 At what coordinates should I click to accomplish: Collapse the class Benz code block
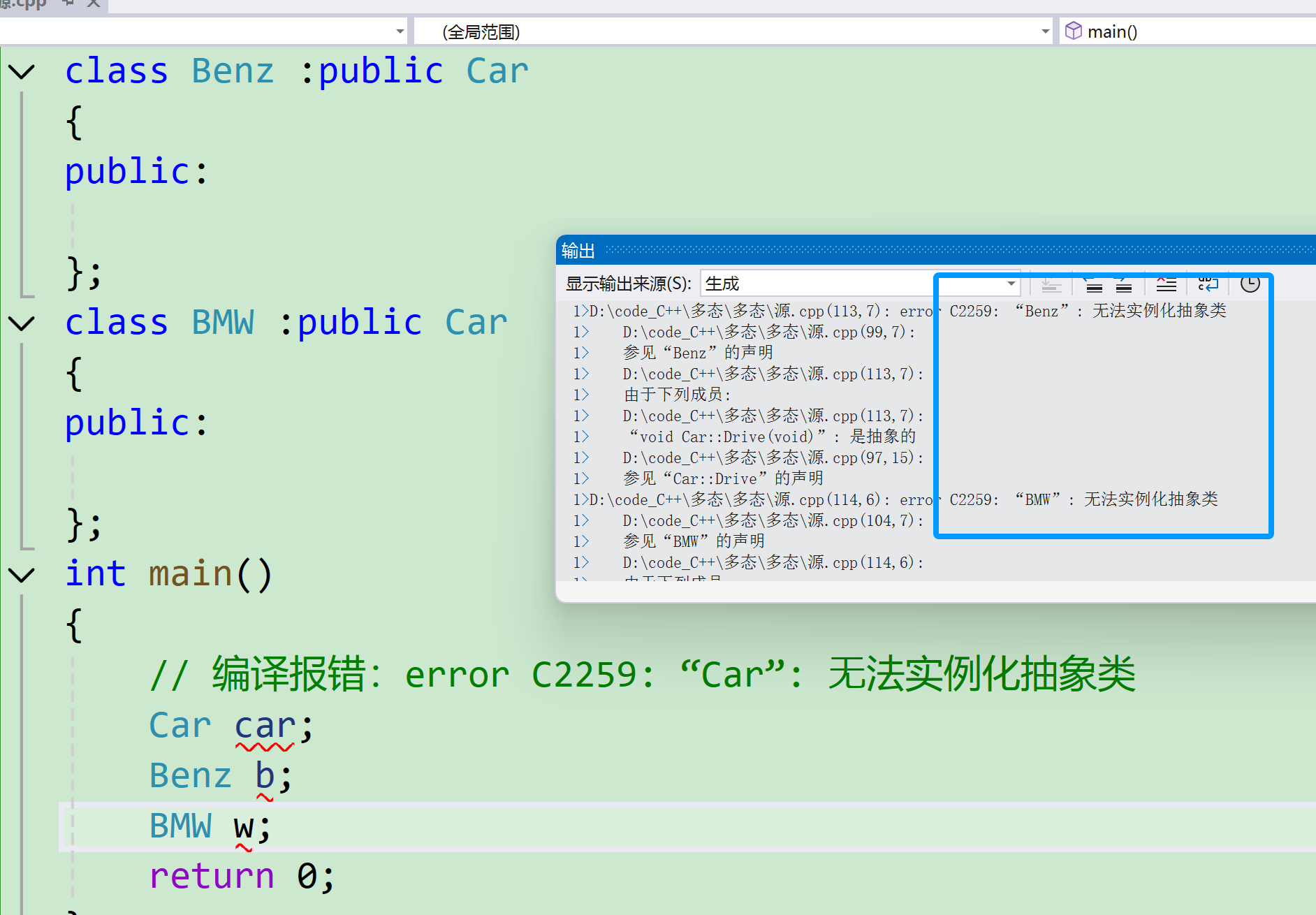click(x=22, y=72)
